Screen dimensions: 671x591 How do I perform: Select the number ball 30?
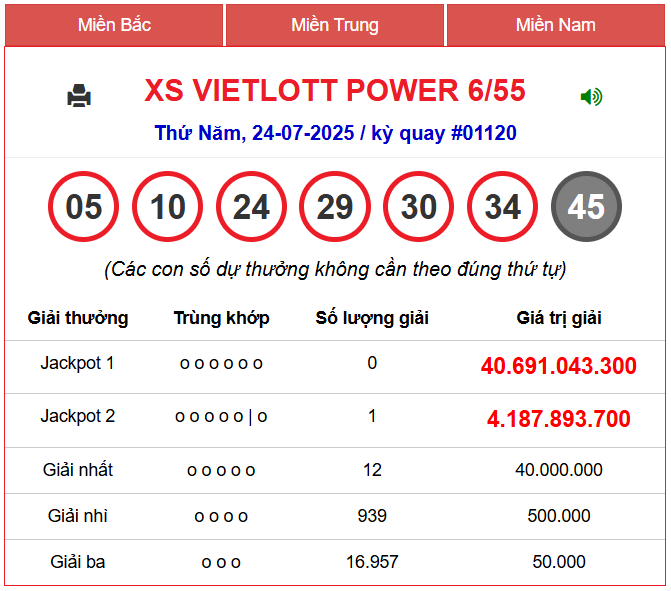419,207
